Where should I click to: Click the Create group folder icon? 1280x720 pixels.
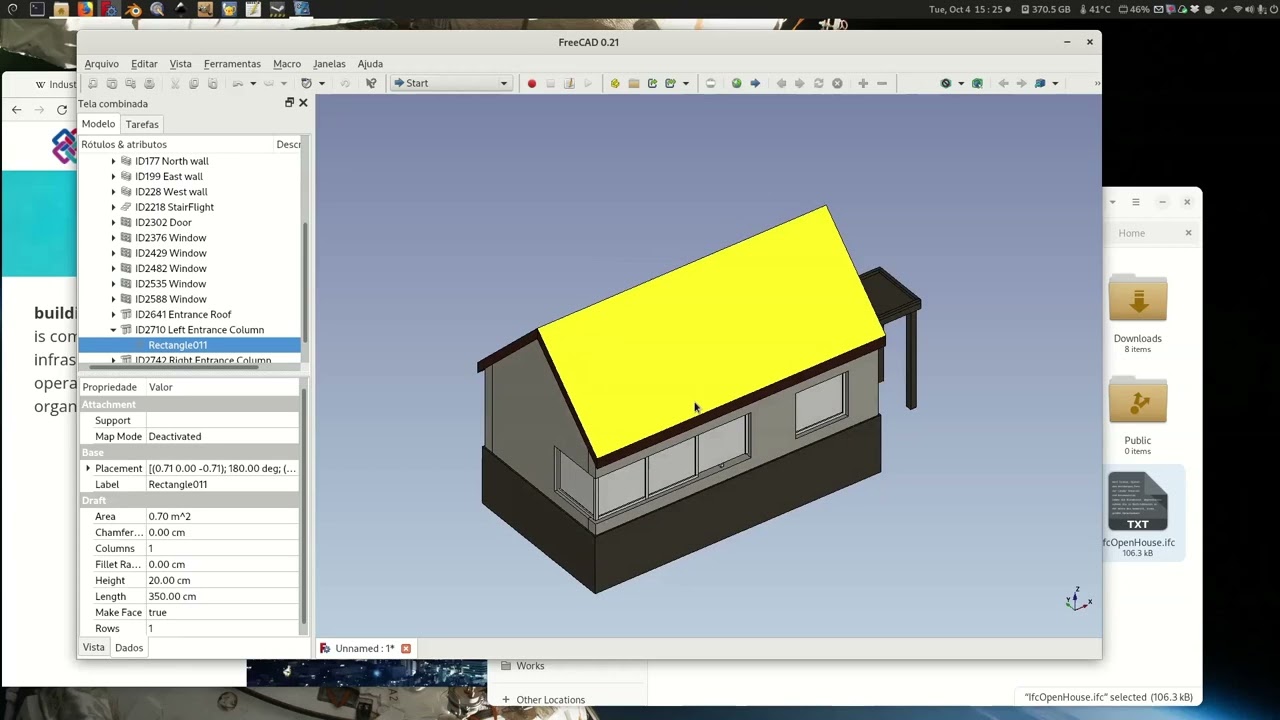(633, 83)
